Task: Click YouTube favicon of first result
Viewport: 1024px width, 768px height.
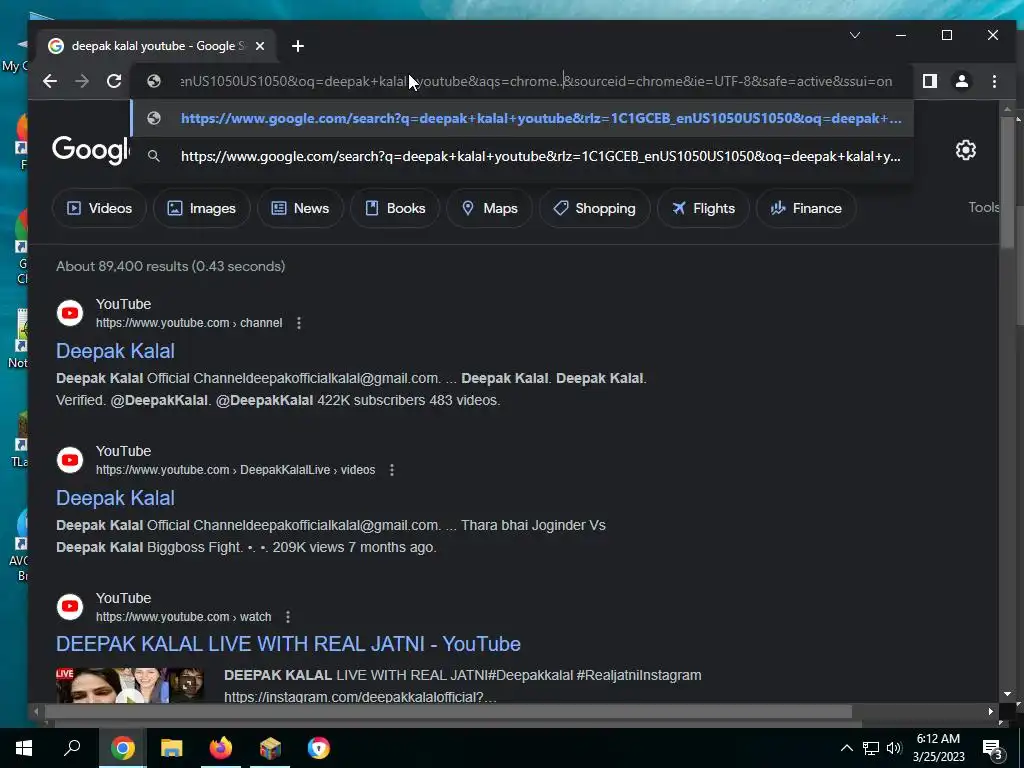Action: [70, 313]
